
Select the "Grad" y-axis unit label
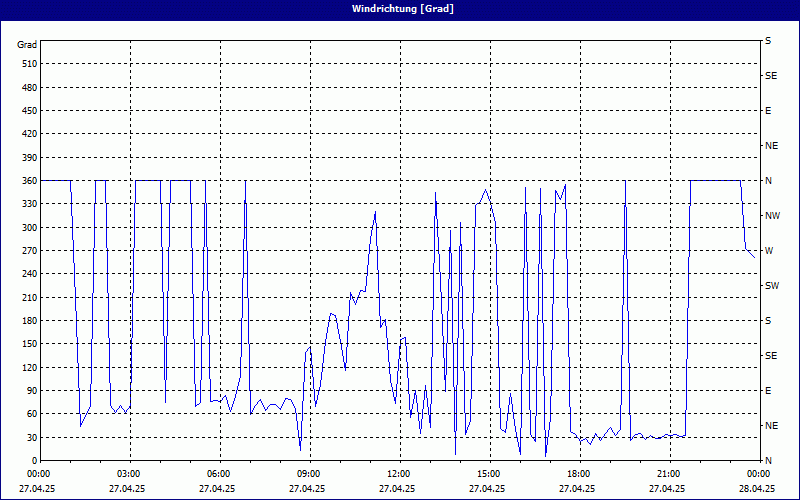pos(27,45)
